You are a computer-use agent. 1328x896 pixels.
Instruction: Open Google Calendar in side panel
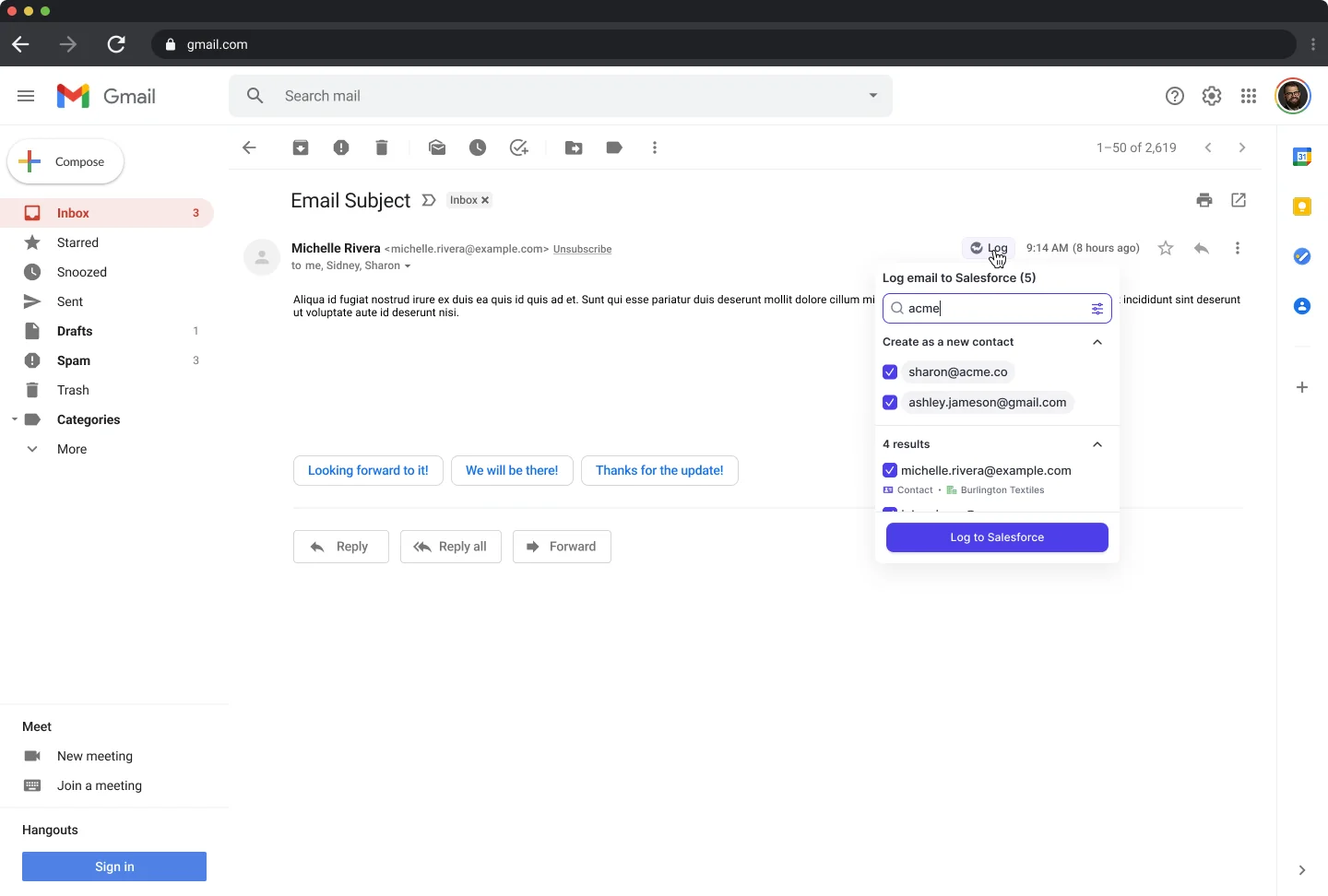1302,157
